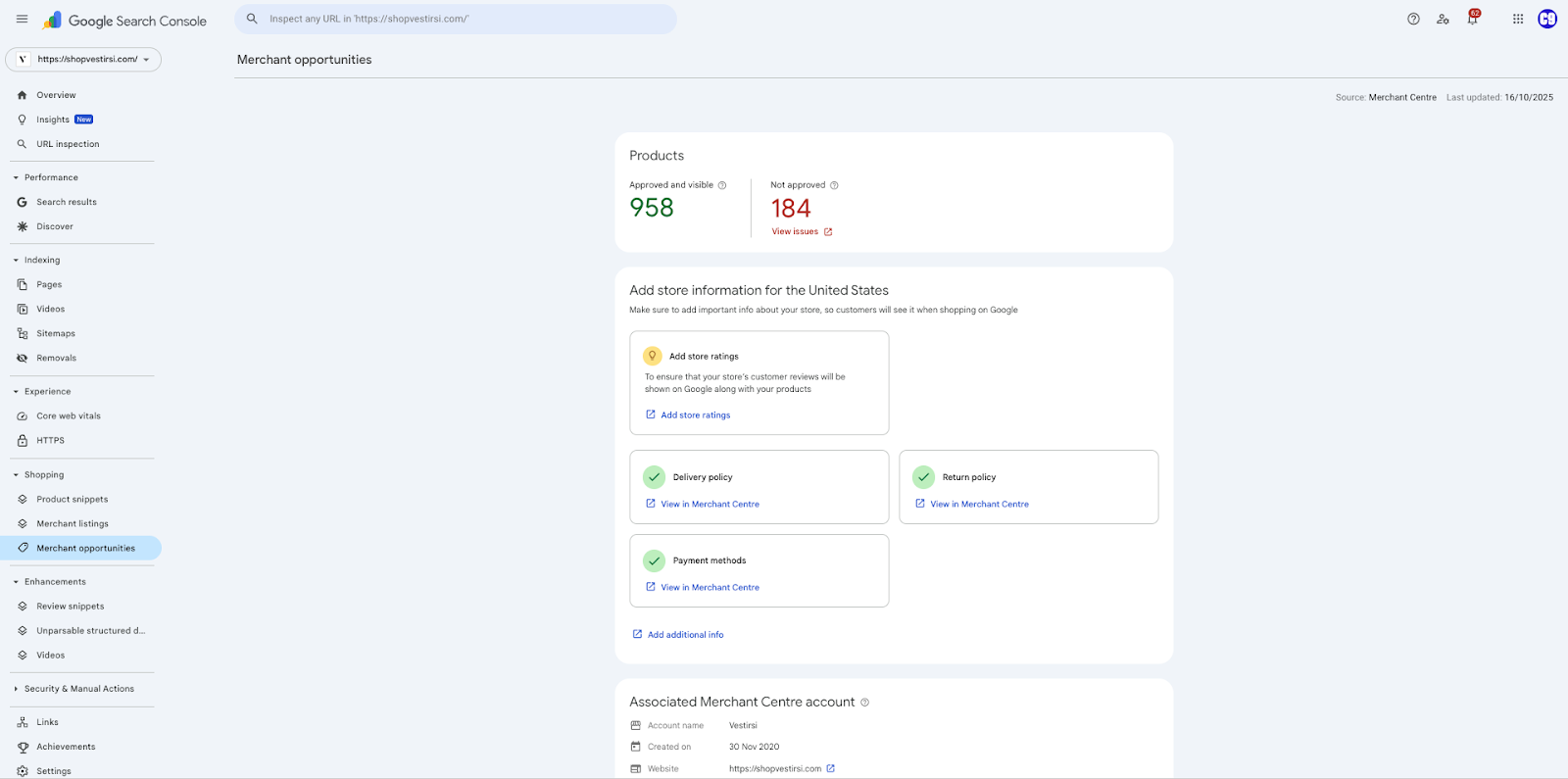Open the Google apps grid
The height and width of the screenshot is (779, 1568).
point(1517,19)
